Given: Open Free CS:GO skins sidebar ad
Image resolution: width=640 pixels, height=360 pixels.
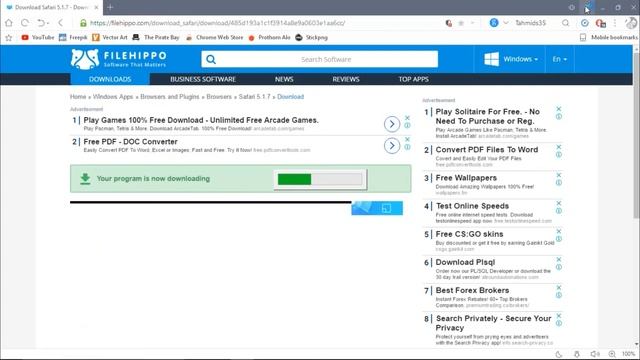Looking at the screenshot, I should point(469,234).
